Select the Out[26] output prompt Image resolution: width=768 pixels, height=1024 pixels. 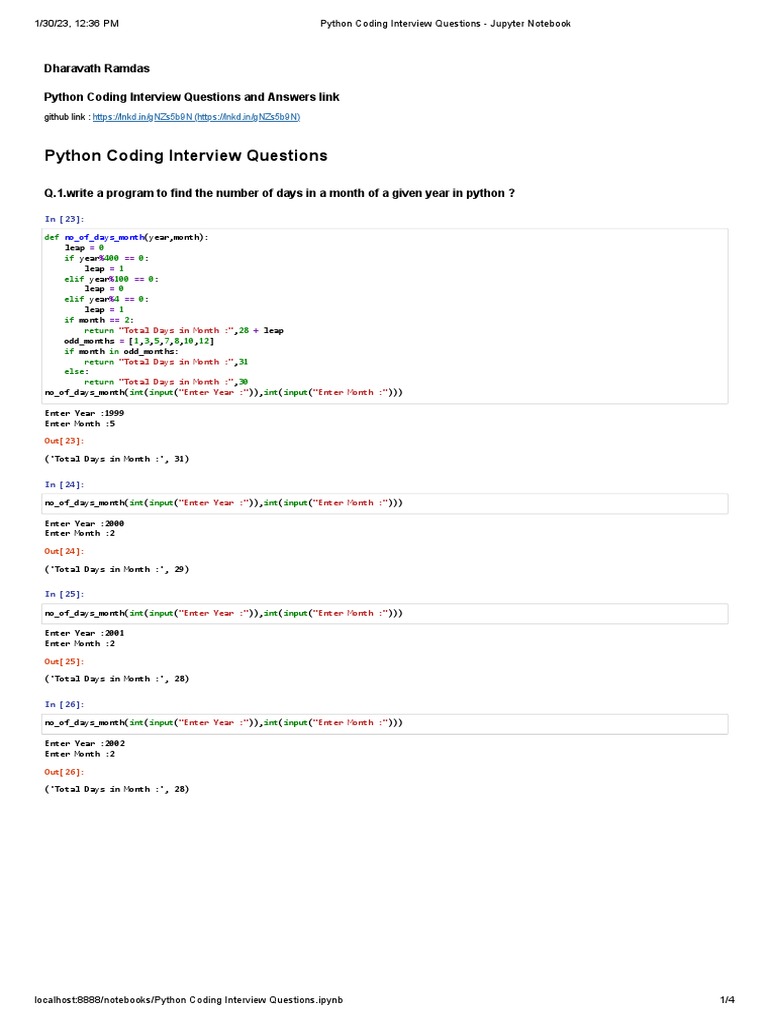coord(64,771)
